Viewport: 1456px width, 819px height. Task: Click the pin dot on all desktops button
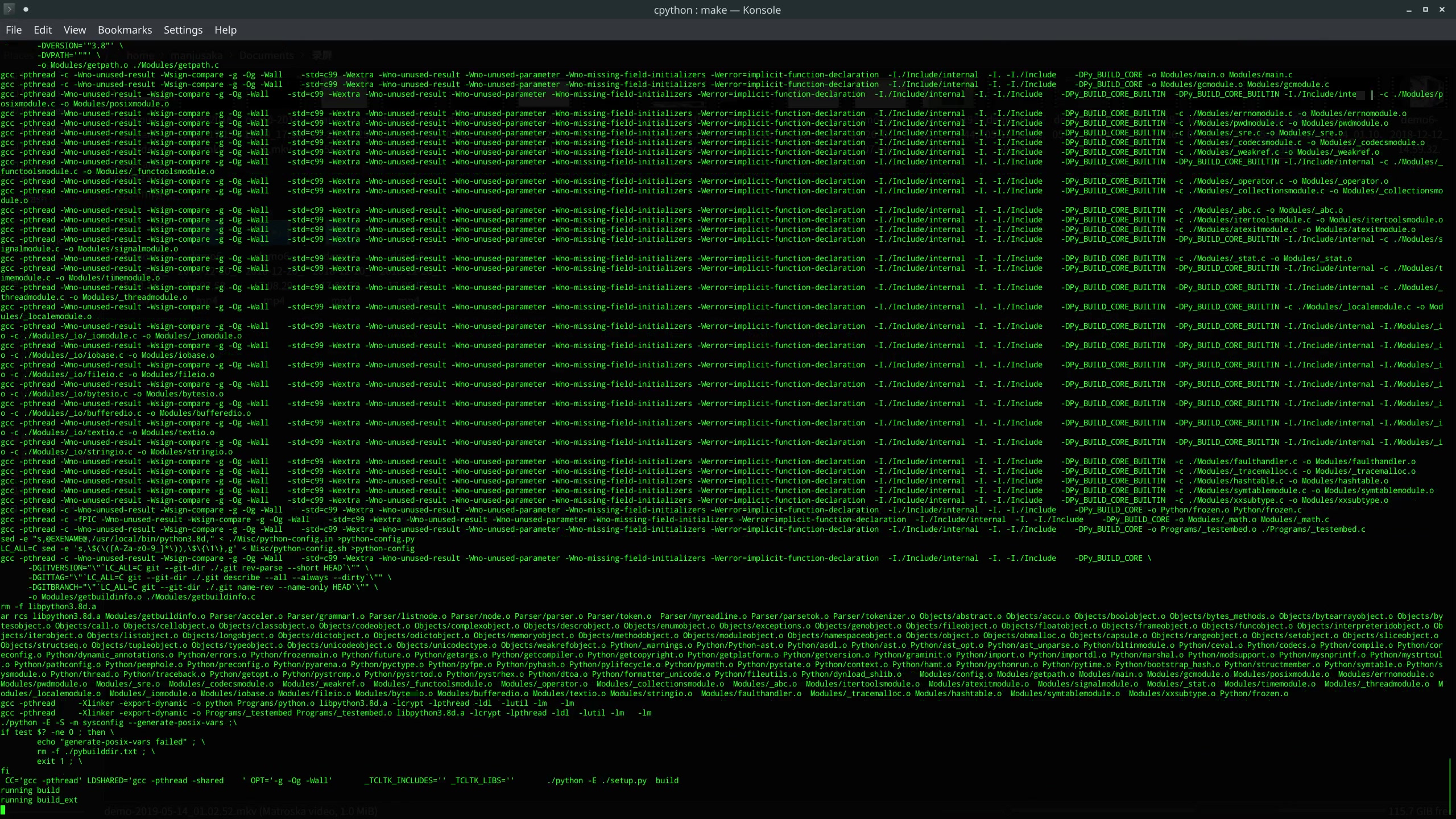point(26,9)
